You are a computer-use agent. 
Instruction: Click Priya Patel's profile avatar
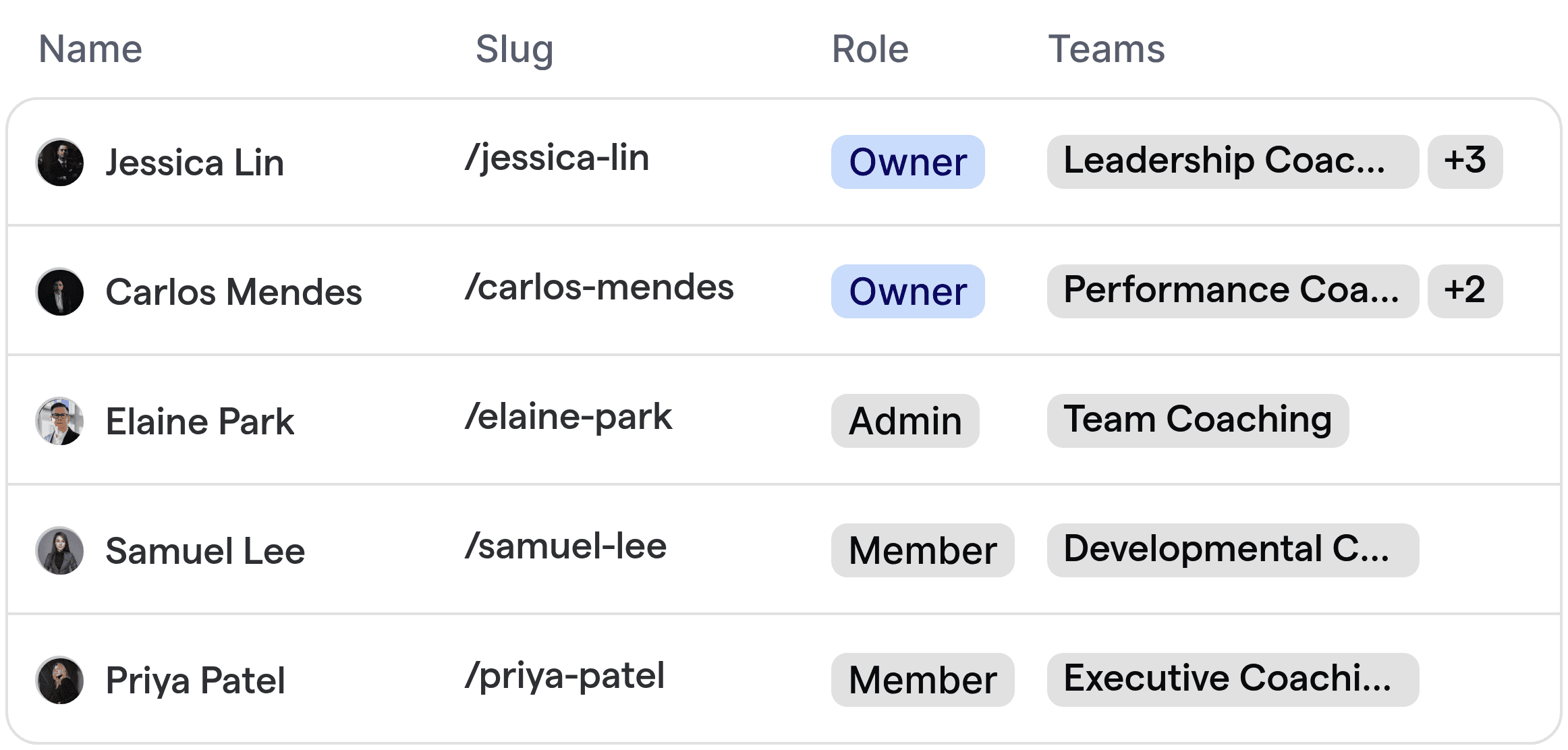(x=59, y=680)
